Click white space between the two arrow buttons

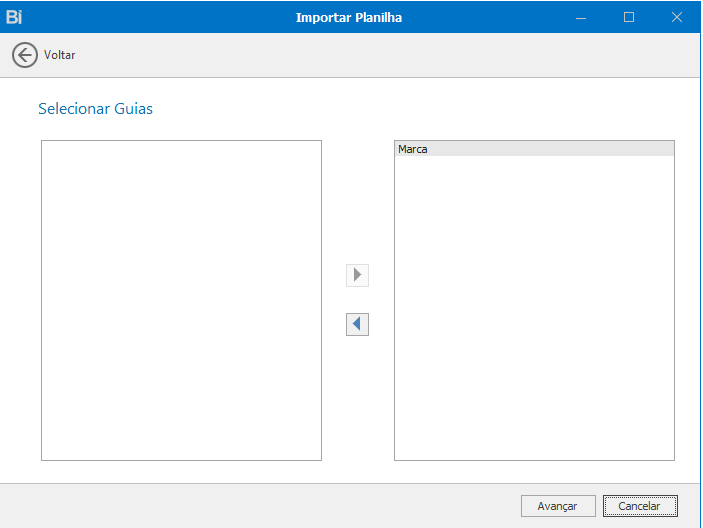tap(357, 299)
